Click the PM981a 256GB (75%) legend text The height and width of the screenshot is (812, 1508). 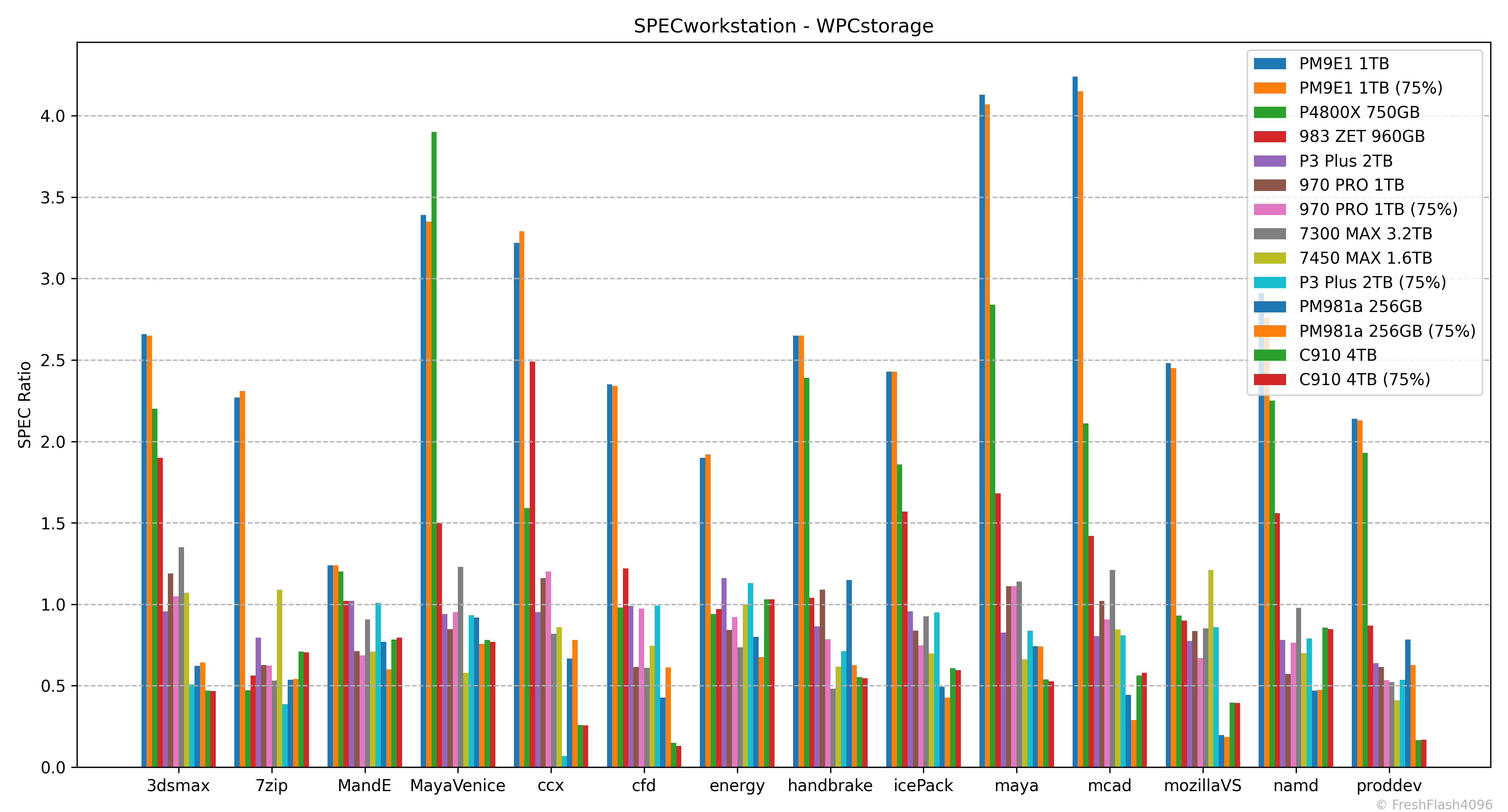pyautogui.click(x=1387, y=331)
